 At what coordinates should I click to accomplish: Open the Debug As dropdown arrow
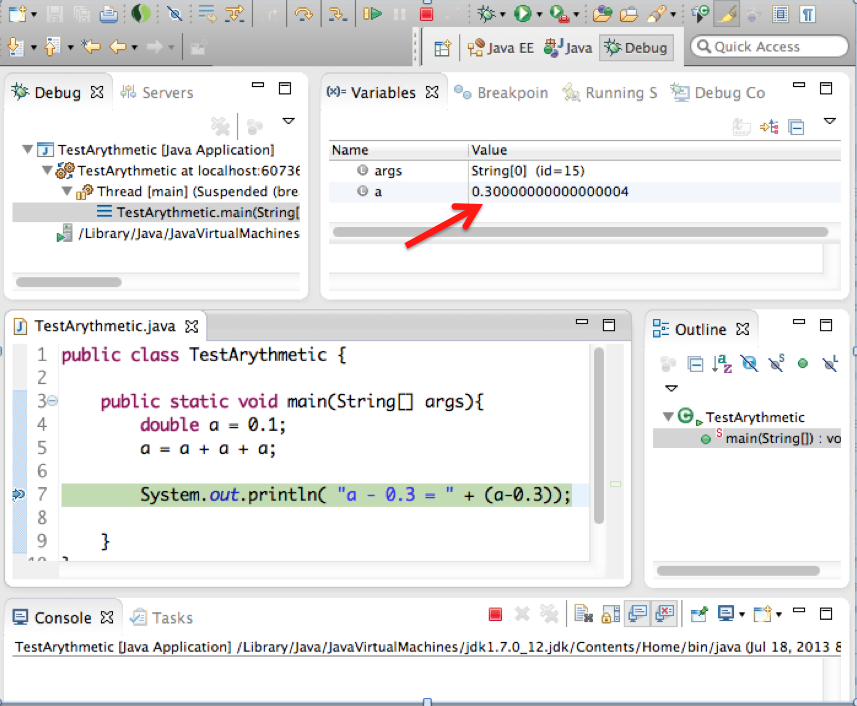point(503,14)
